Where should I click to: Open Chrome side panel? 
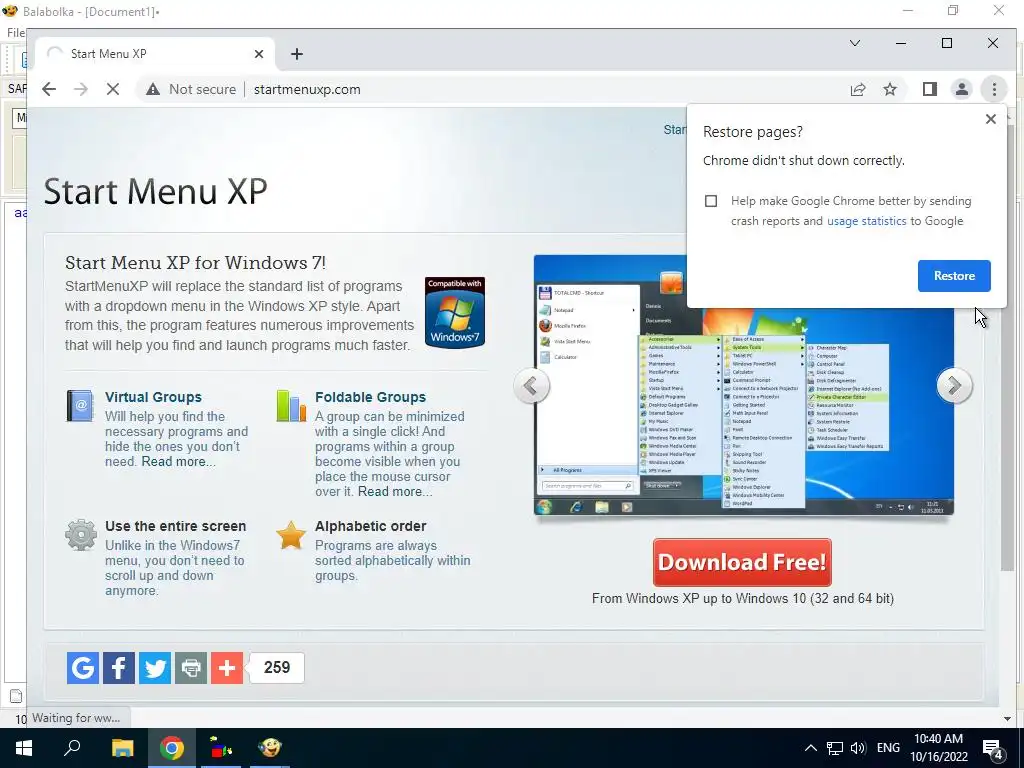click(930, 89)
